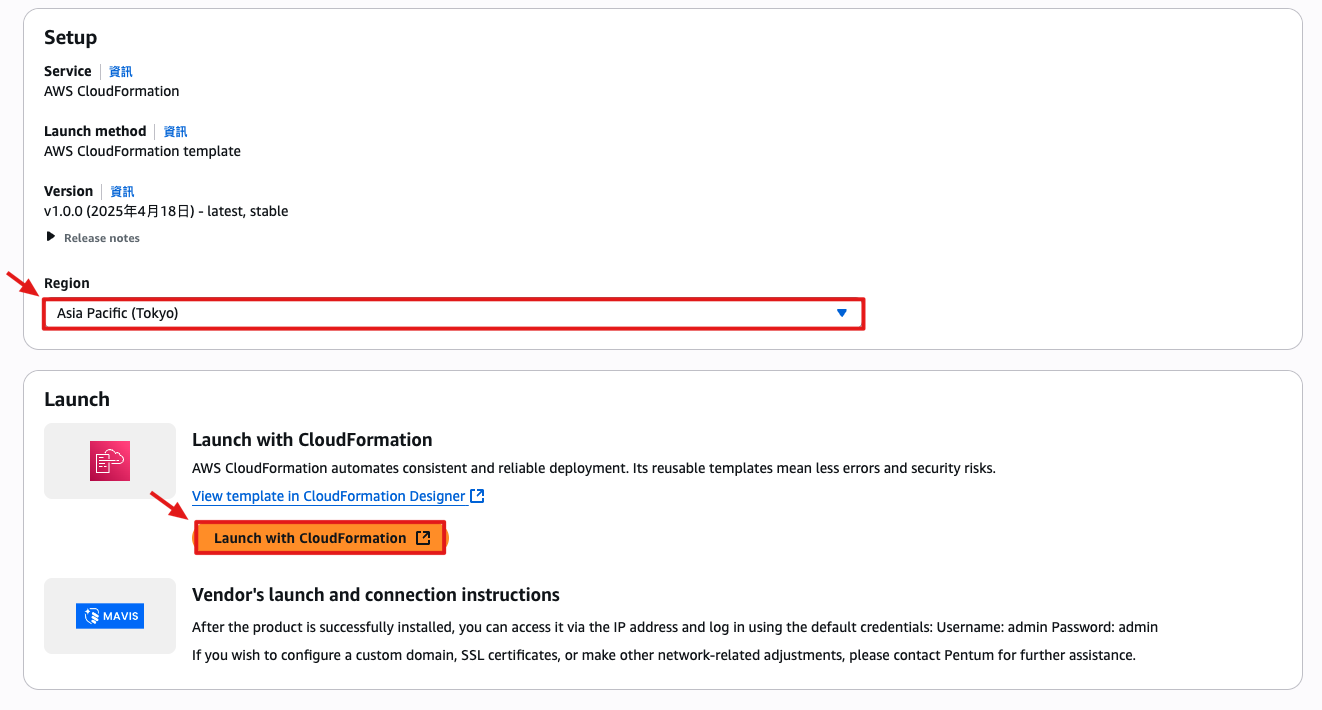Image resolution: width=1322 pixels, height=710 pixels.
Task: Click external link icon beside View template
Action: coord(477,496)
